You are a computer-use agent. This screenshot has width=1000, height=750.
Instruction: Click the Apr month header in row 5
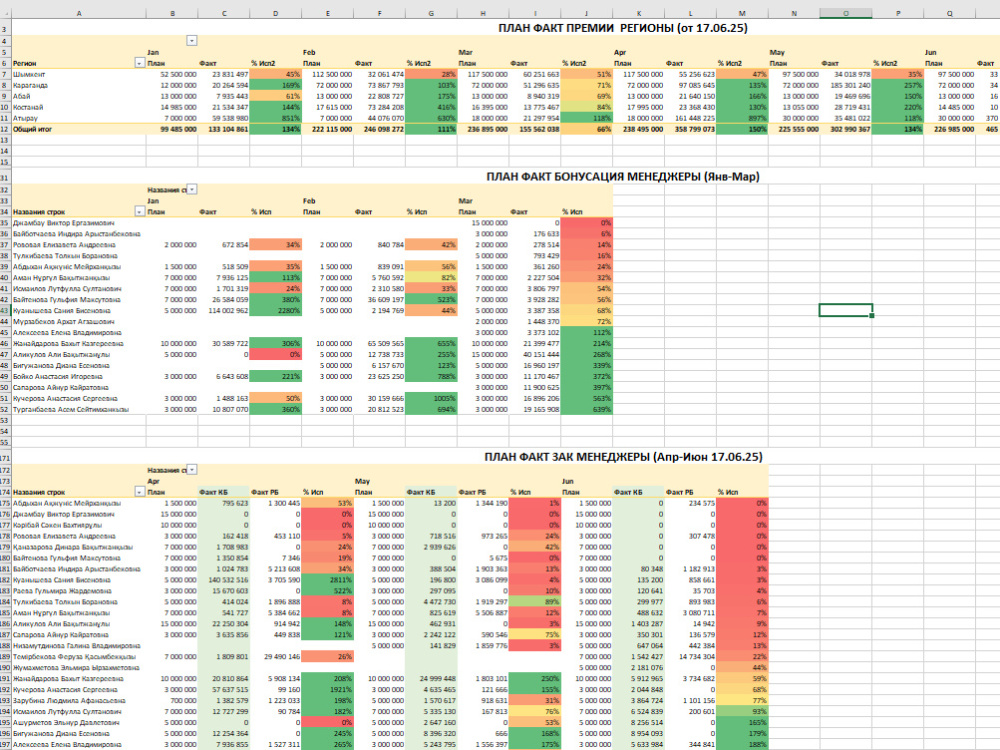click(x=620, y=52)
